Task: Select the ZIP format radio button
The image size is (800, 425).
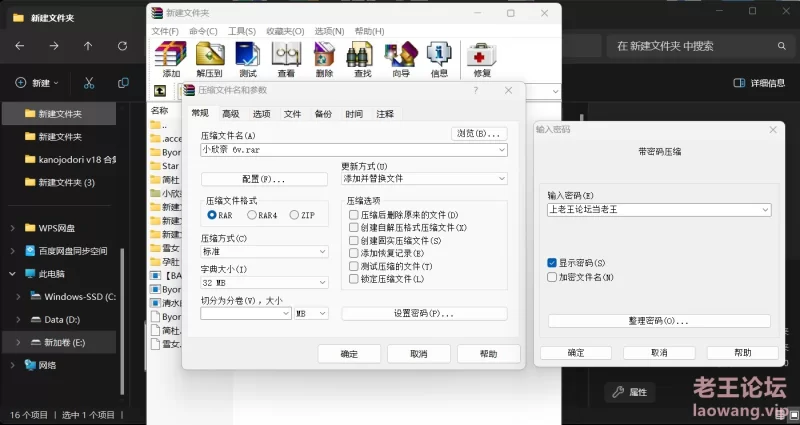Action: click(294, 215)
